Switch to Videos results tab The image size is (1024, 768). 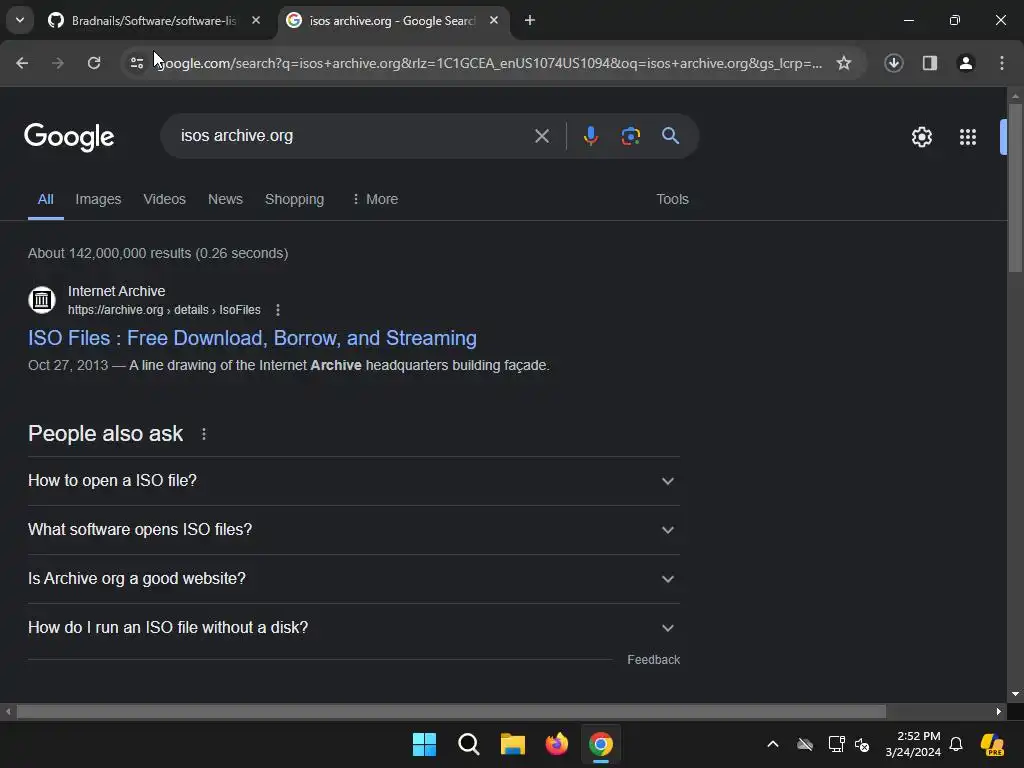point(165,199)
